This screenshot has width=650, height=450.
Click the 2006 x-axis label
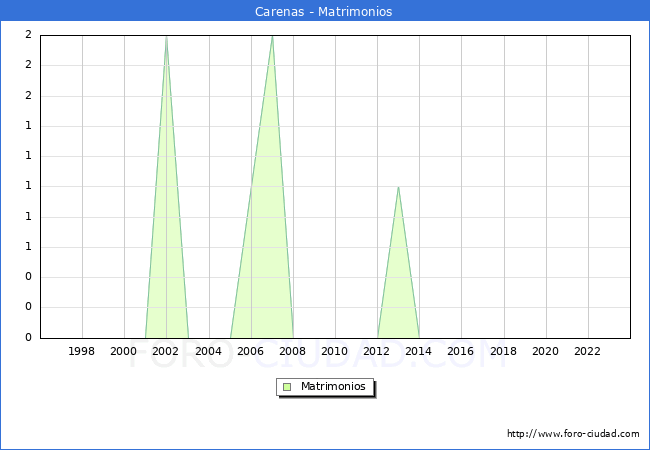pyautogui.click(x=250, y=351)
